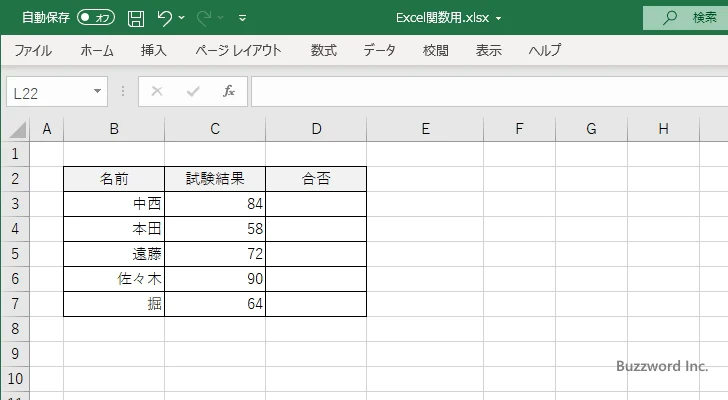Click the empty 合否 cell beside 90
The image size is (728, 400).
click(x=316, y=279)
